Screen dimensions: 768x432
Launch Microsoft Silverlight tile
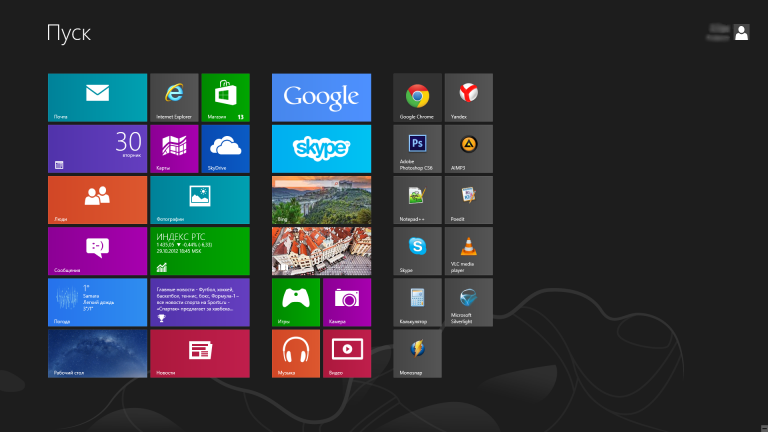coord(469,302)
